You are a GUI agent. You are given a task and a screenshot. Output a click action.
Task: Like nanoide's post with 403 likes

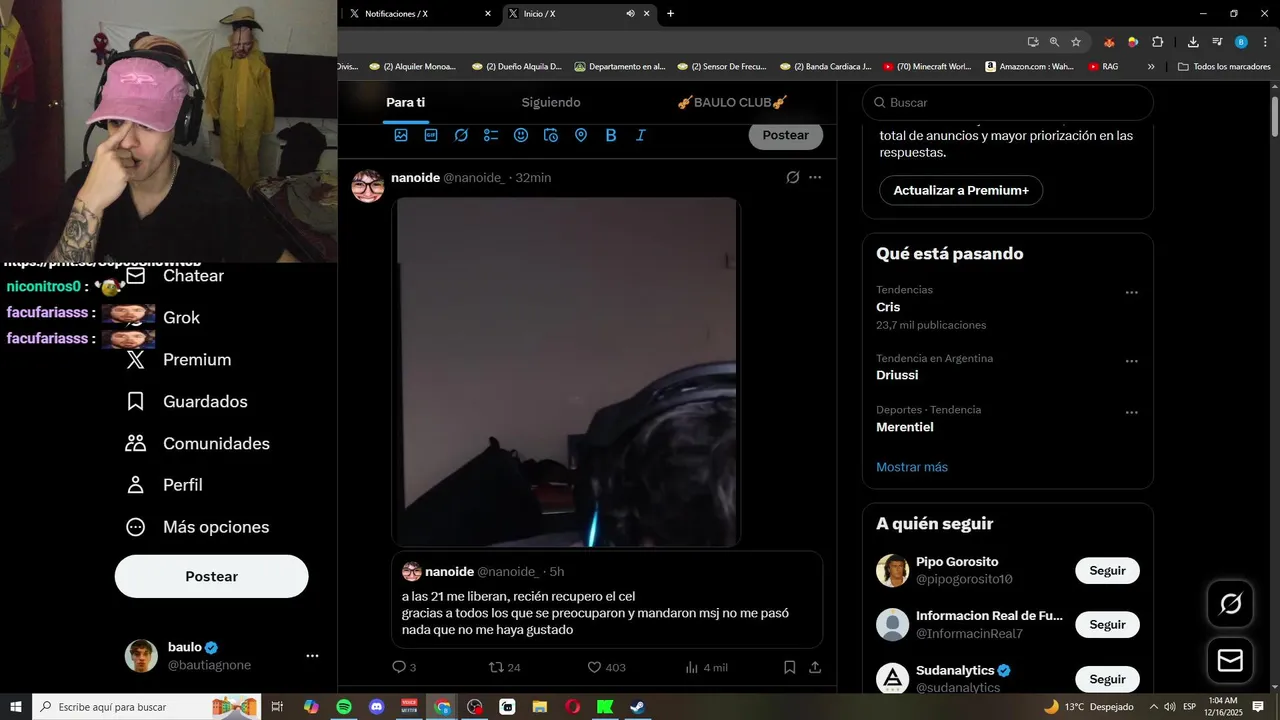pos(606,667)
